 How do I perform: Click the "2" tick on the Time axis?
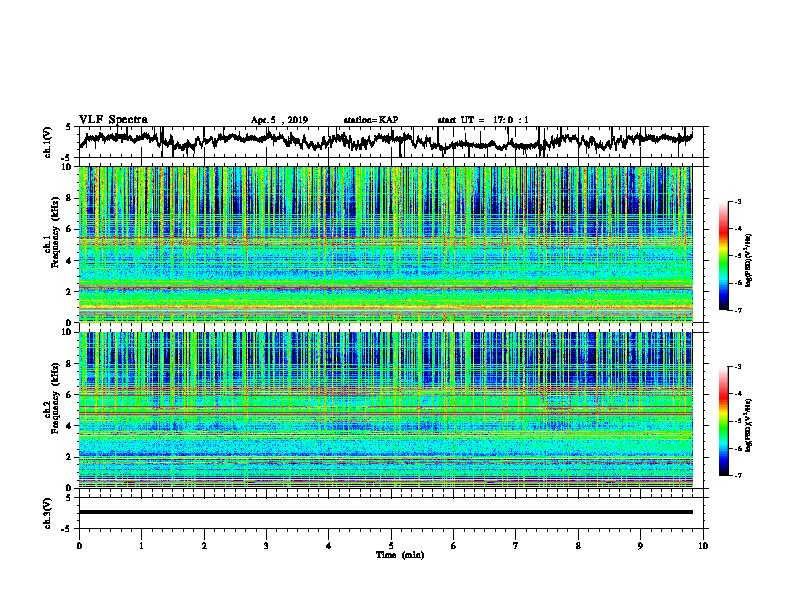pyautogui.click(x=204, y=546)
